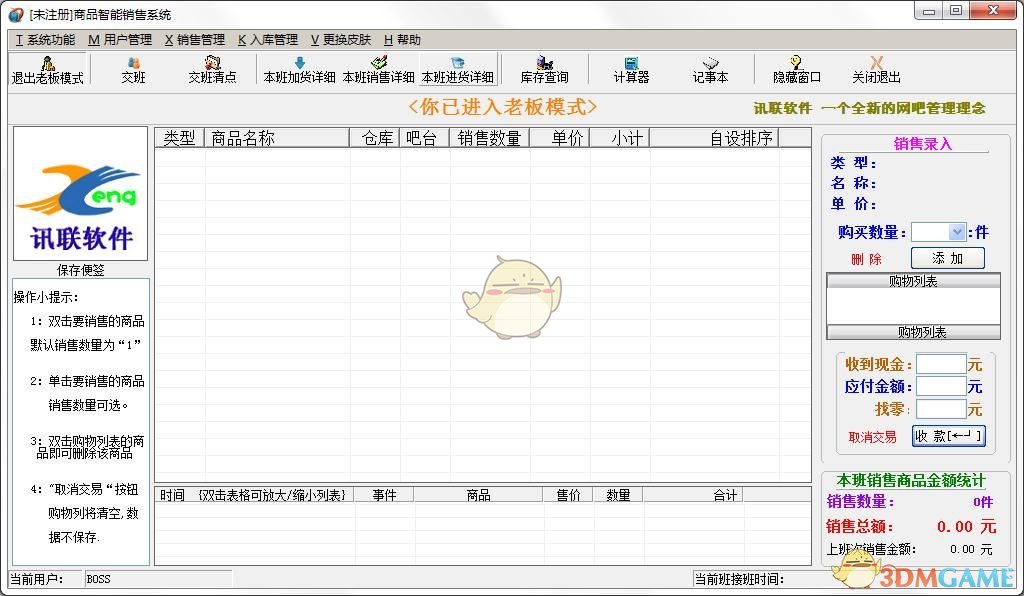Open the 入库管理 menu
This screenshot has height=596, width=1024.
(x=268, y=40)
